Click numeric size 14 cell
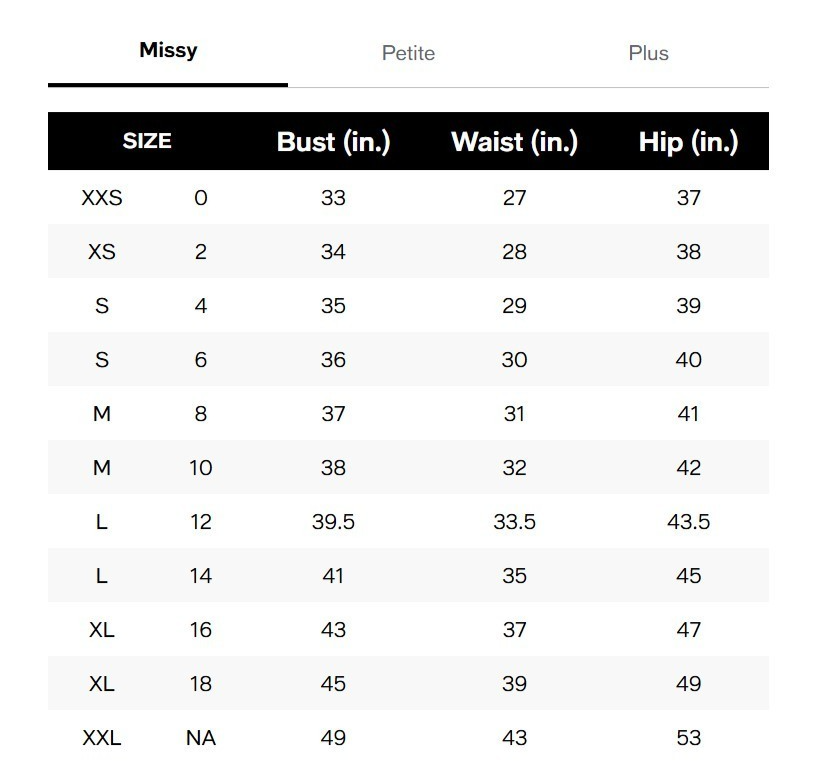The image size is (815, 771). tap(201, 576)
